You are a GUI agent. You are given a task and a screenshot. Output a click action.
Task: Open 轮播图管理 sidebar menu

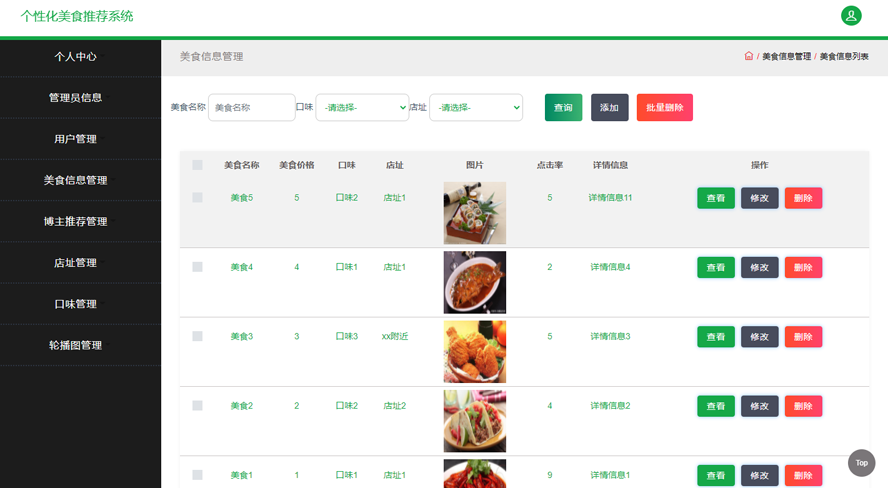(x=80, y=345)
